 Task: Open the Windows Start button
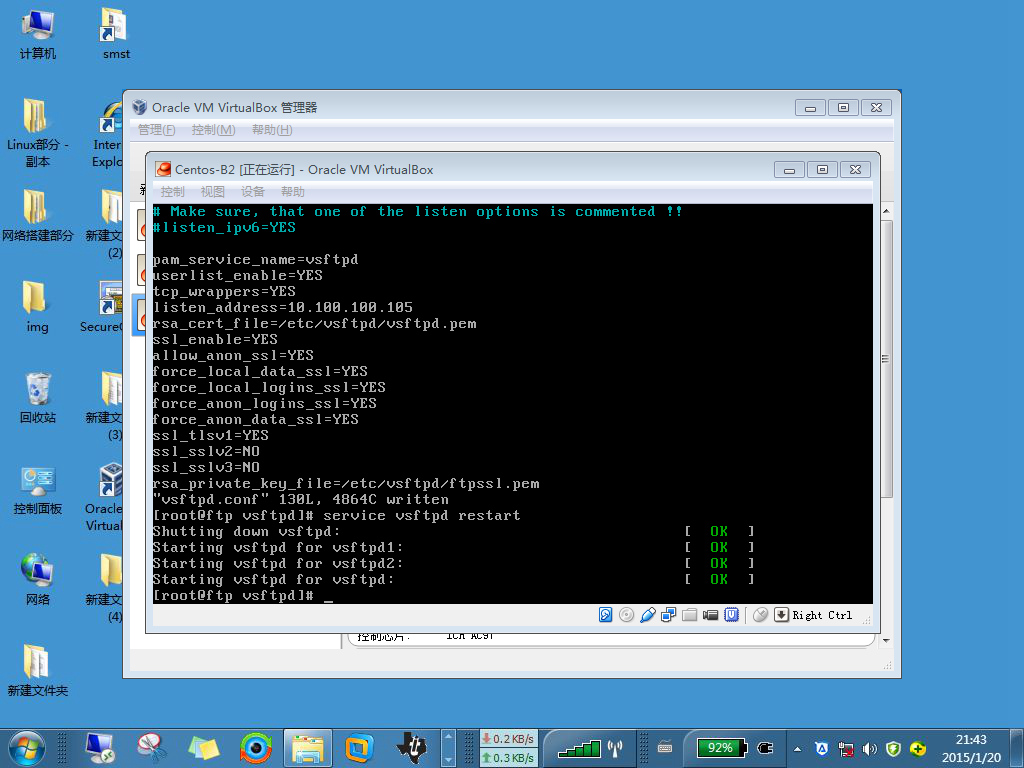pos(27,748)
